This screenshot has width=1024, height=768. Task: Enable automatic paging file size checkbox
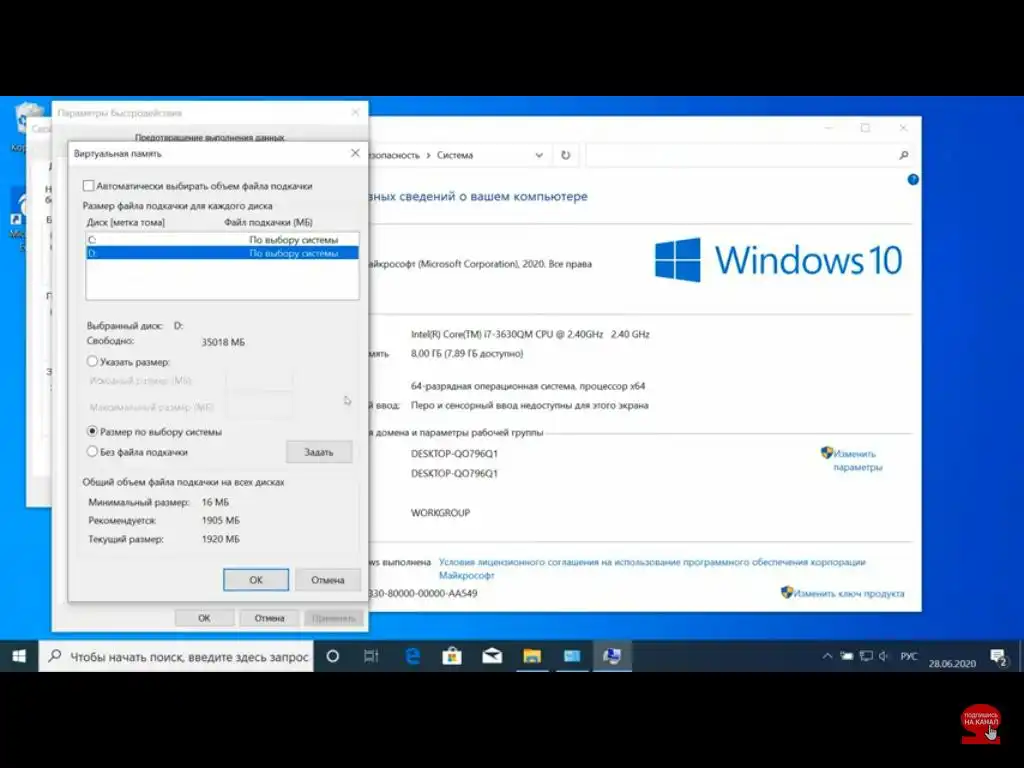(x=89, y=186)
